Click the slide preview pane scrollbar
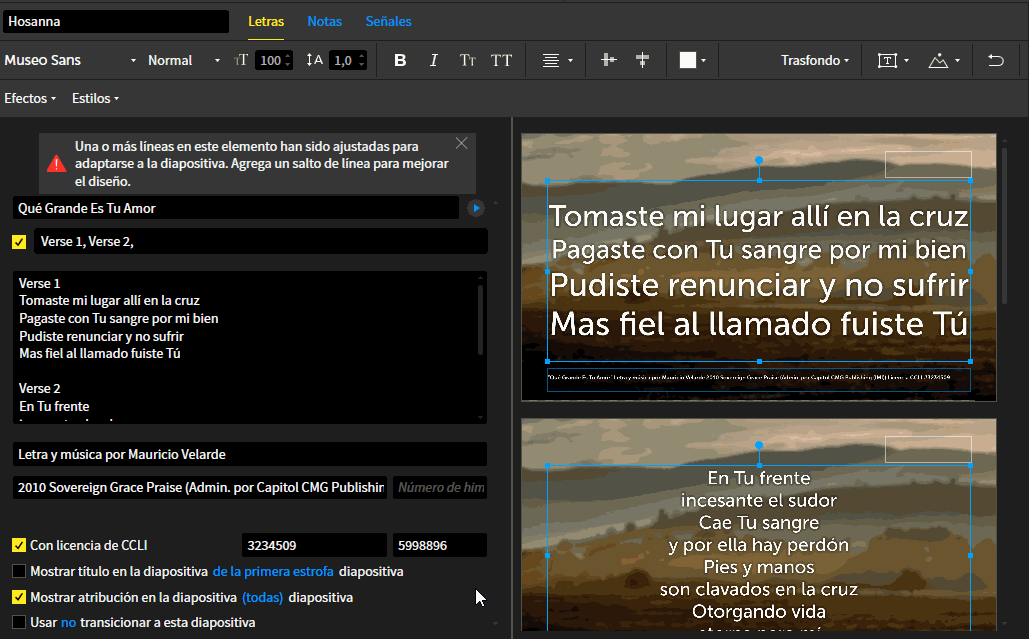 click(1004, 226)
